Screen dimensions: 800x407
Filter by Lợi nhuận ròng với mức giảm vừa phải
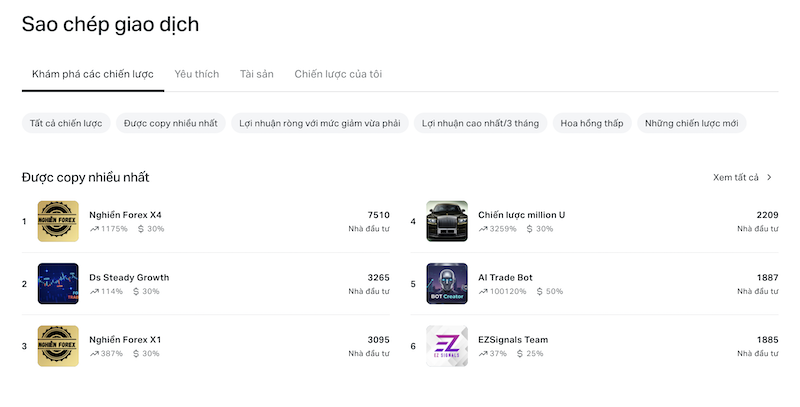click(320, 123)
